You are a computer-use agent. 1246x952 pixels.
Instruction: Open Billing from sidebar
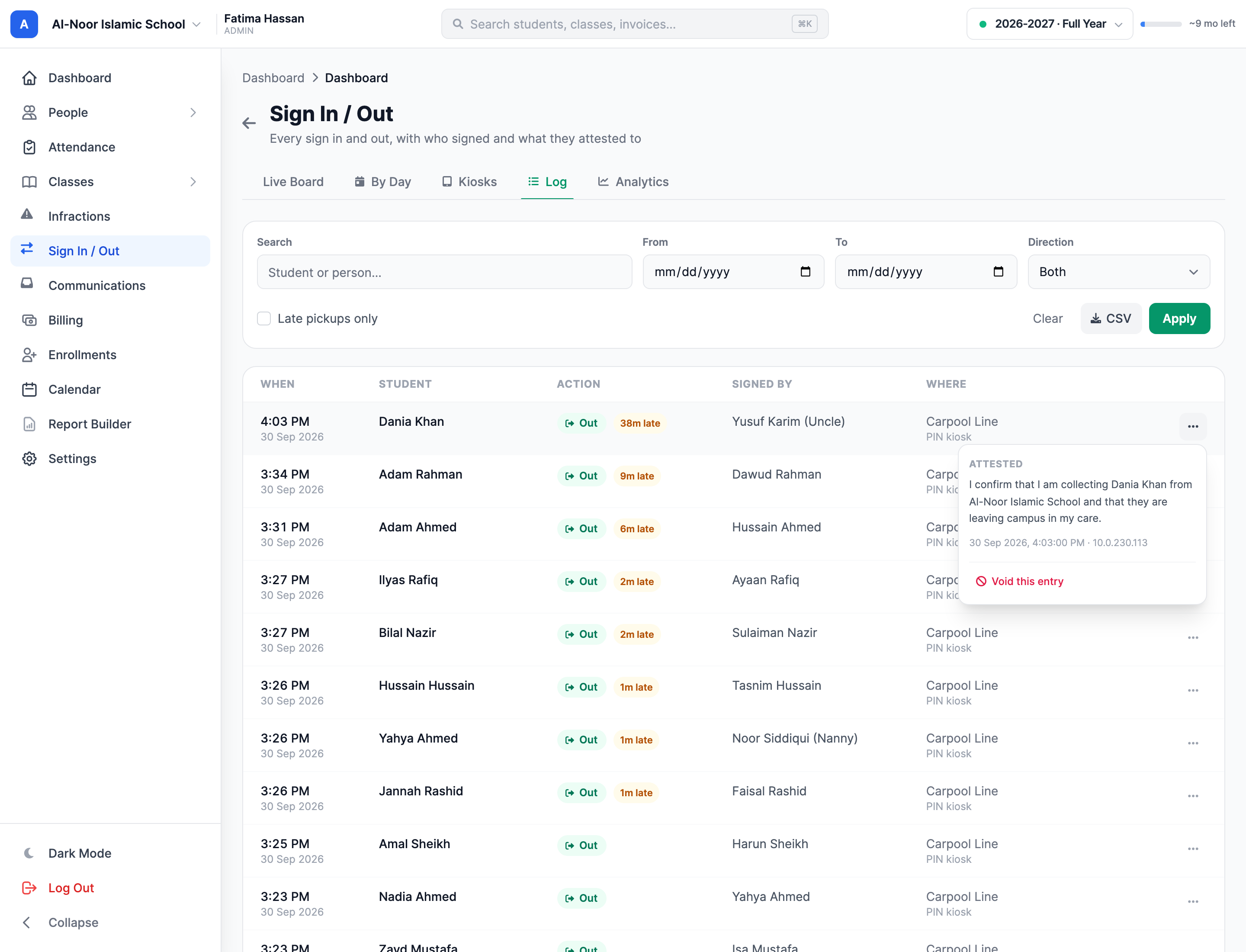click(x=110, y=320)
